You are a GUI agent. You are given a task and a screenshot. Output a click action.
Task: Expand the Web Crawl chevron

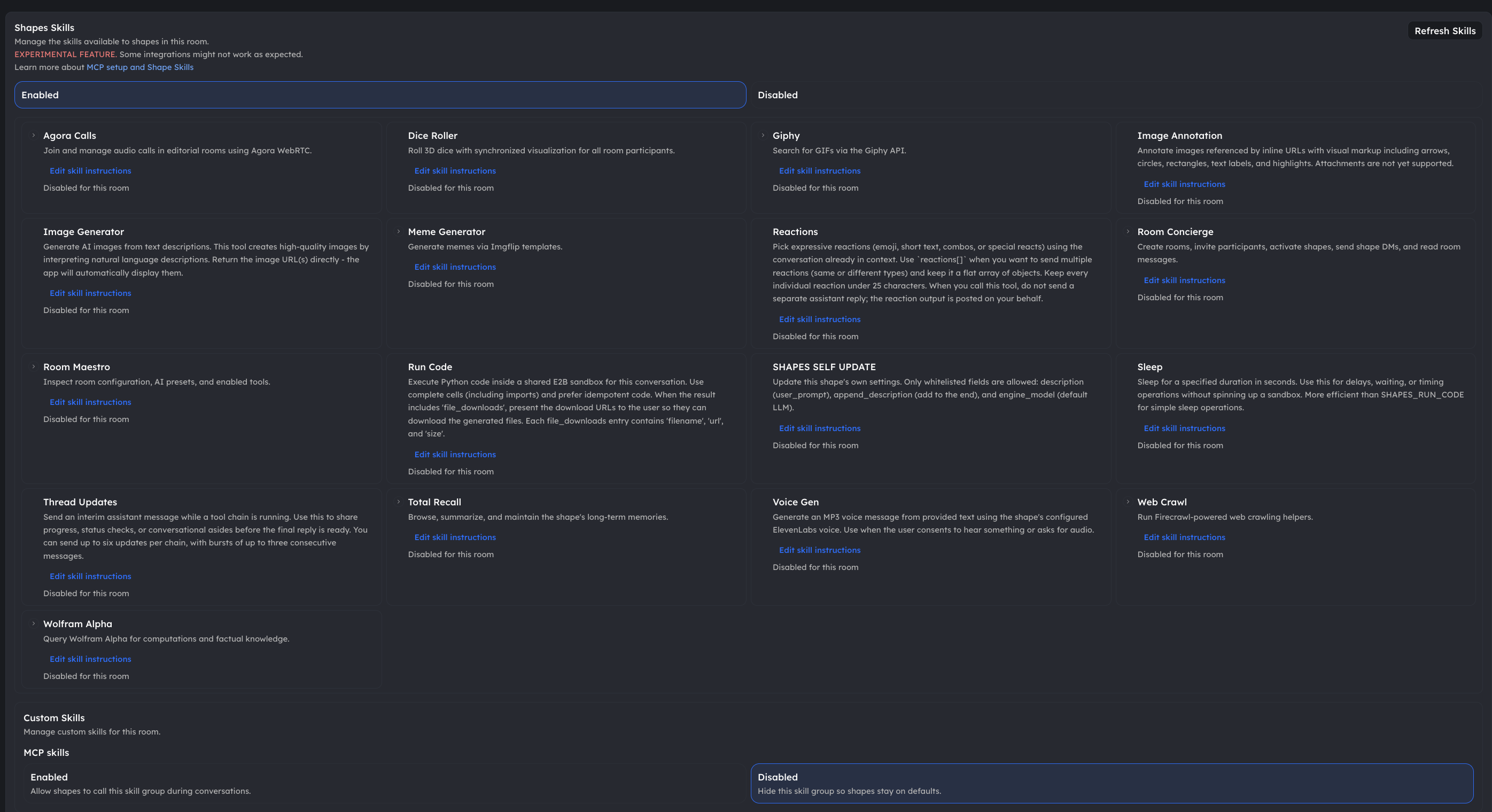(1128, 502)
